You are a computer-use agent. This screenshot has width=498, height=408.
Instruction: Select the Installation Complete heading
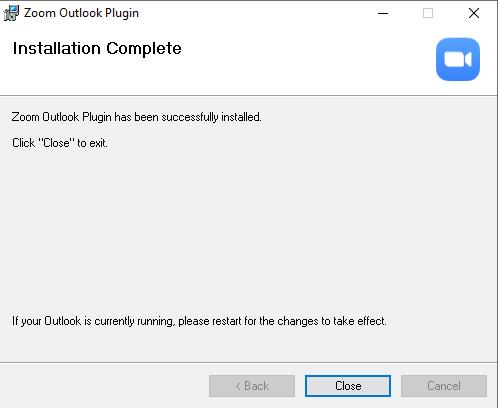pos(97,48)
